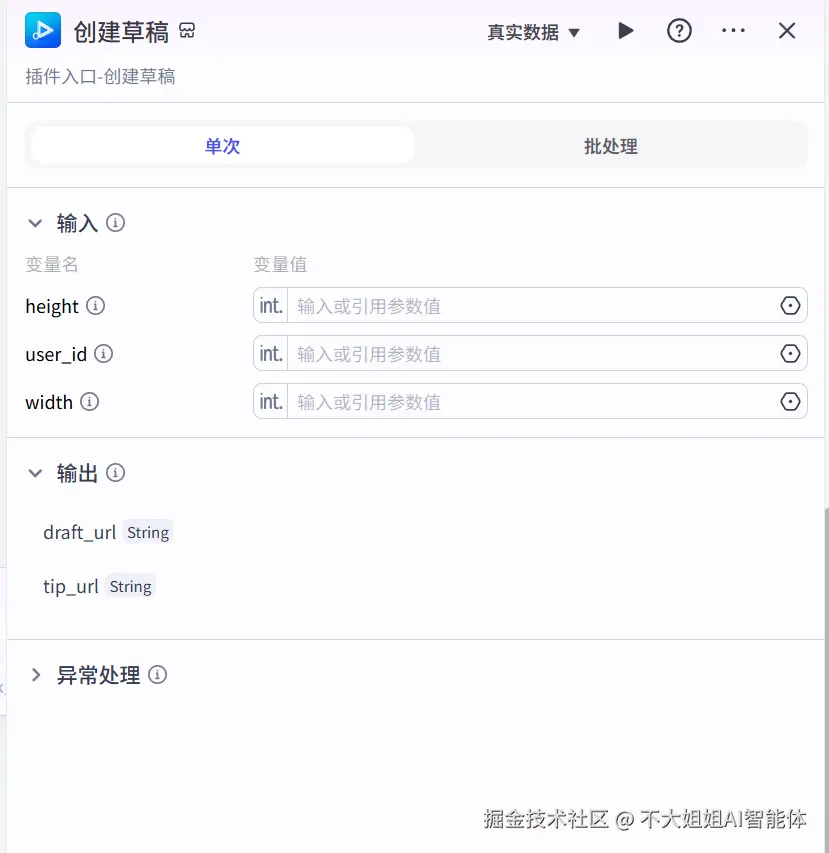
Task: Open the 真实数据 dropdown
Action: coord(534,31)
